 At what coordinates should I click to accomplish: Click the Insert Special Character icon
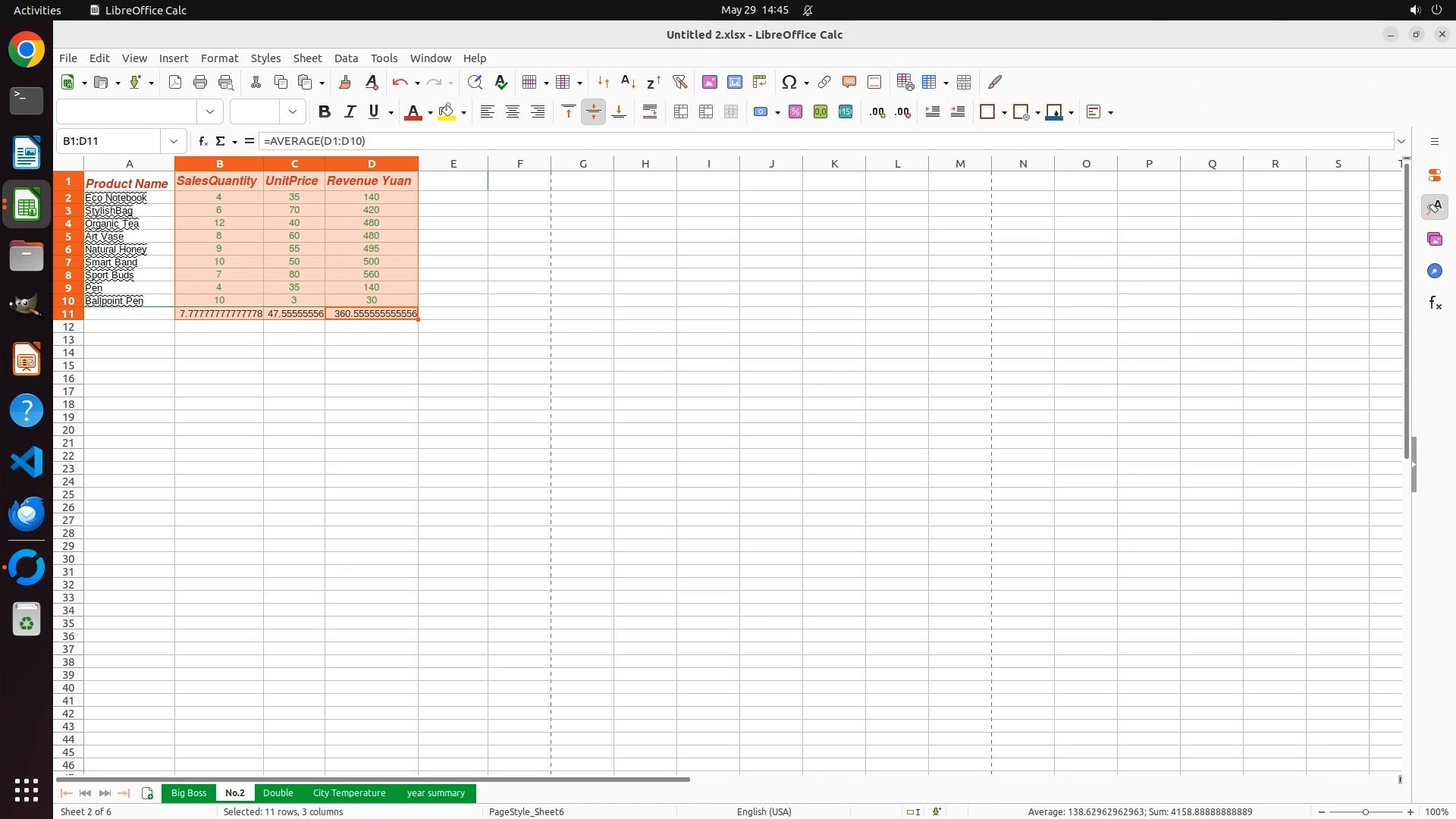pos(789,82)
